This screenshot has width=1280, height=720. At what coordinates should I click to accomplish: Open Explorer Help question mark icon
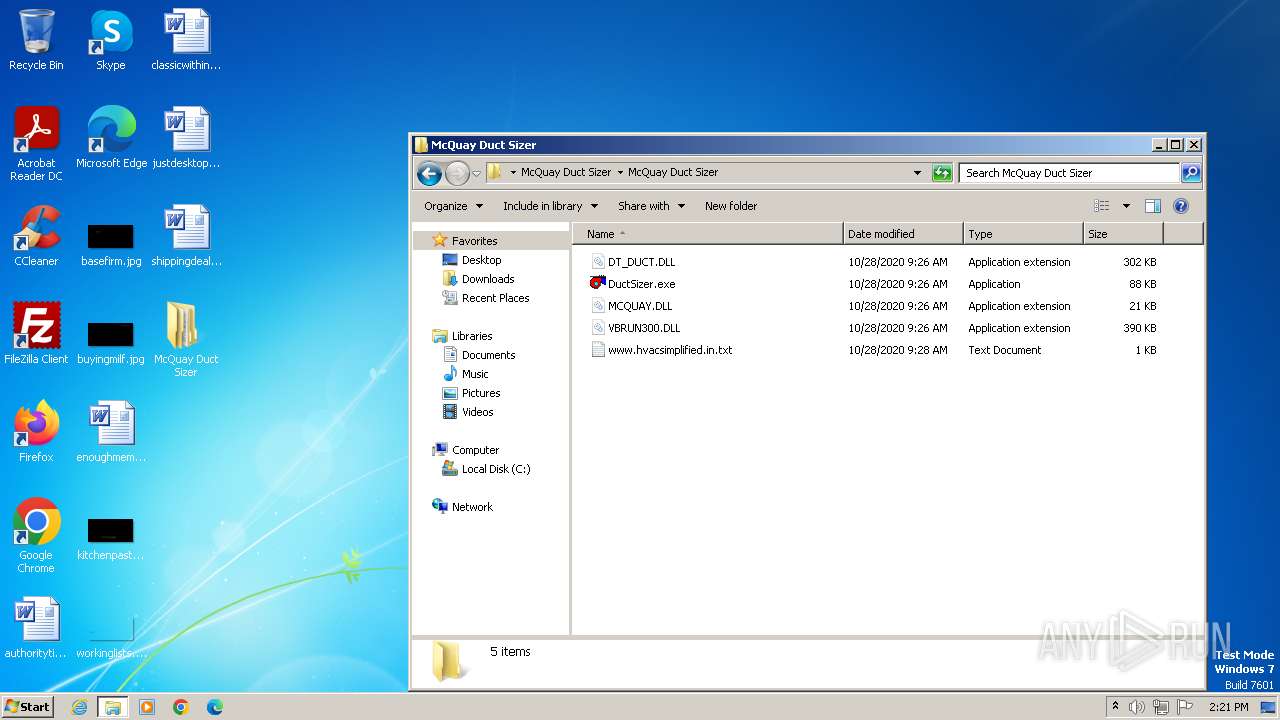(1181, 206)
